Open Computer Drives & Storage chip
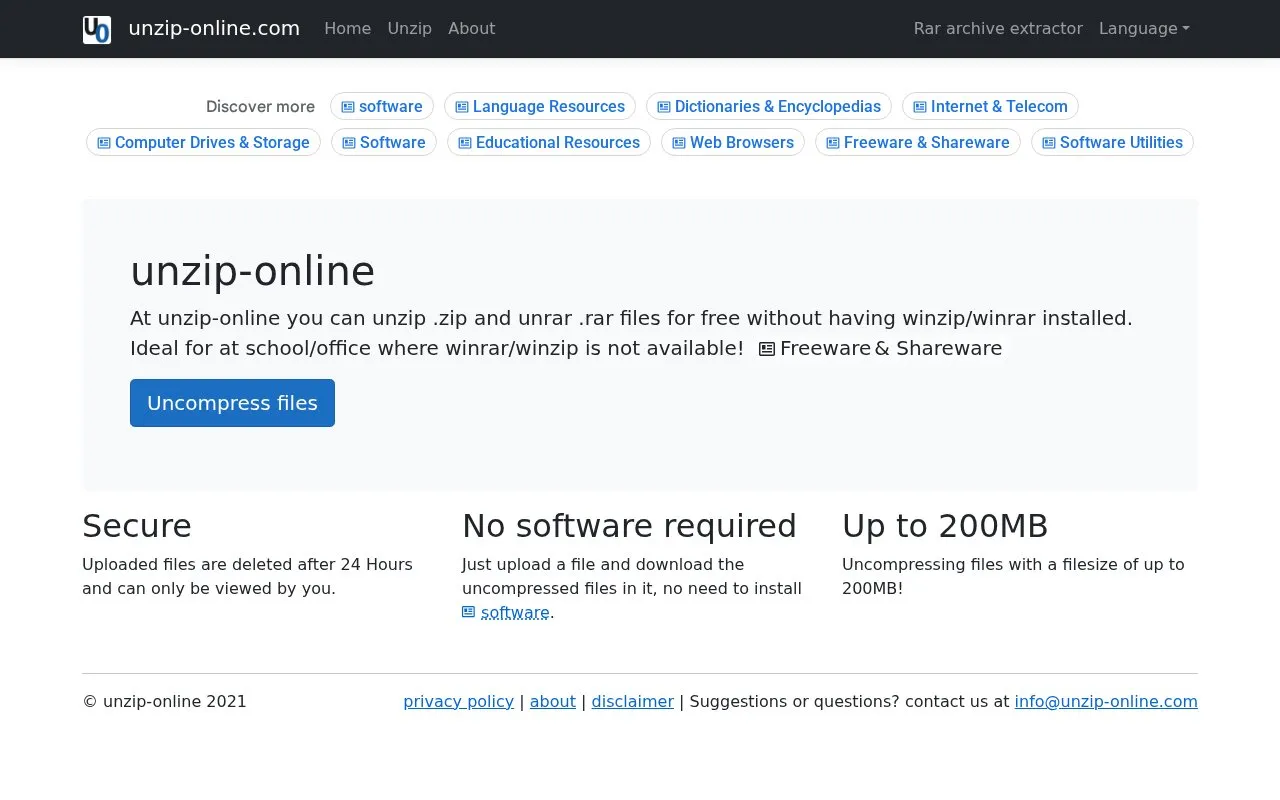Viewport: 1280px width, 800px height. point(203,142)
